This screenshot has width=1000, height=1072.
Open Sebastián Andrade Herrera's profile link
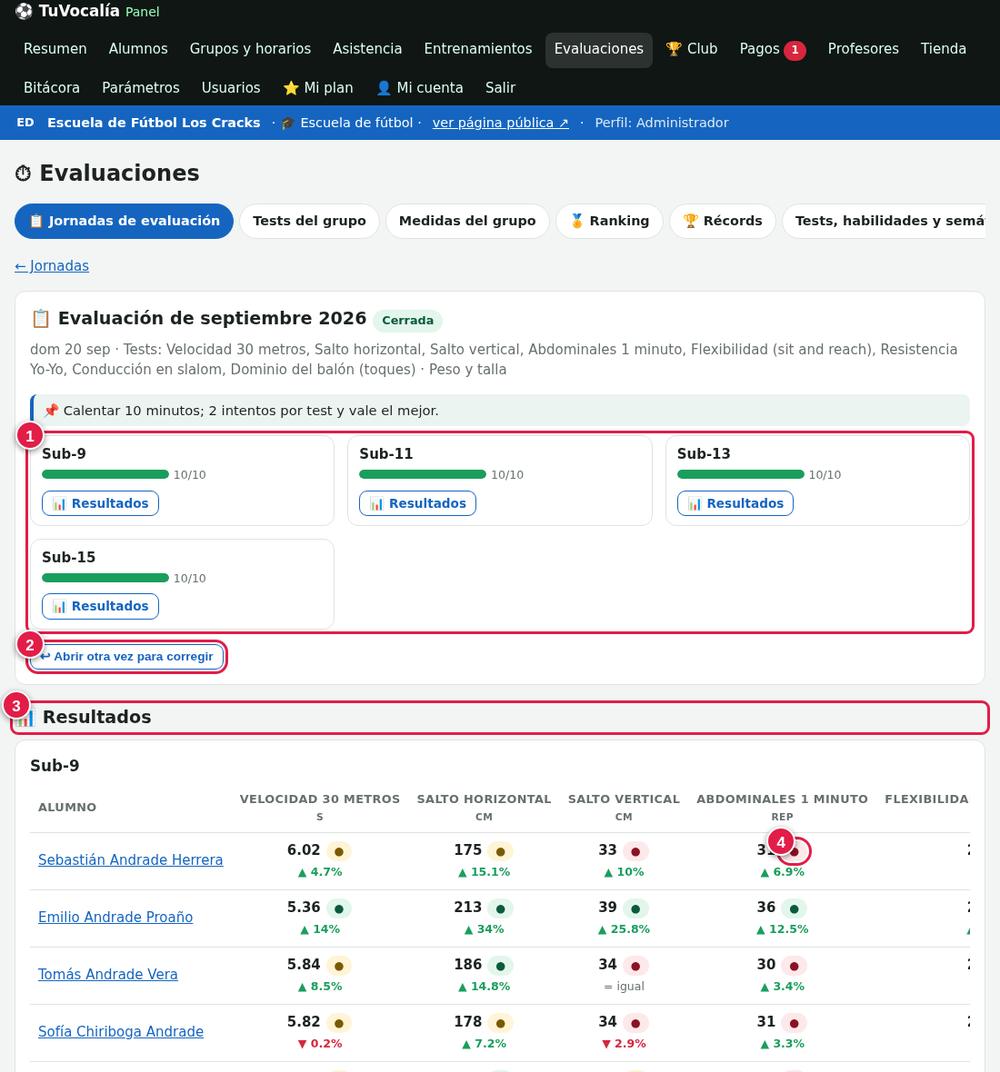click(x=131, y=860)
